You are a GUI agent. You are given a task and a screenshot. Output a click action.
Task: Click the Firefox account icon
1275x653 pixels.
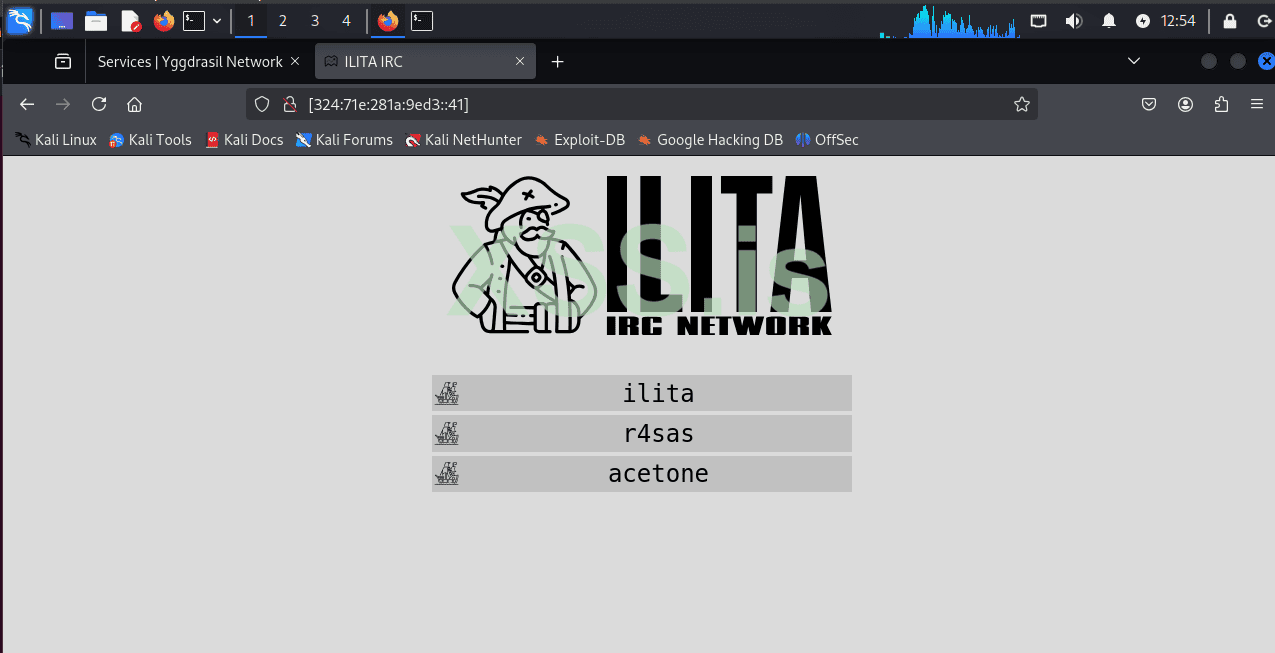(x=1185, y=103)
